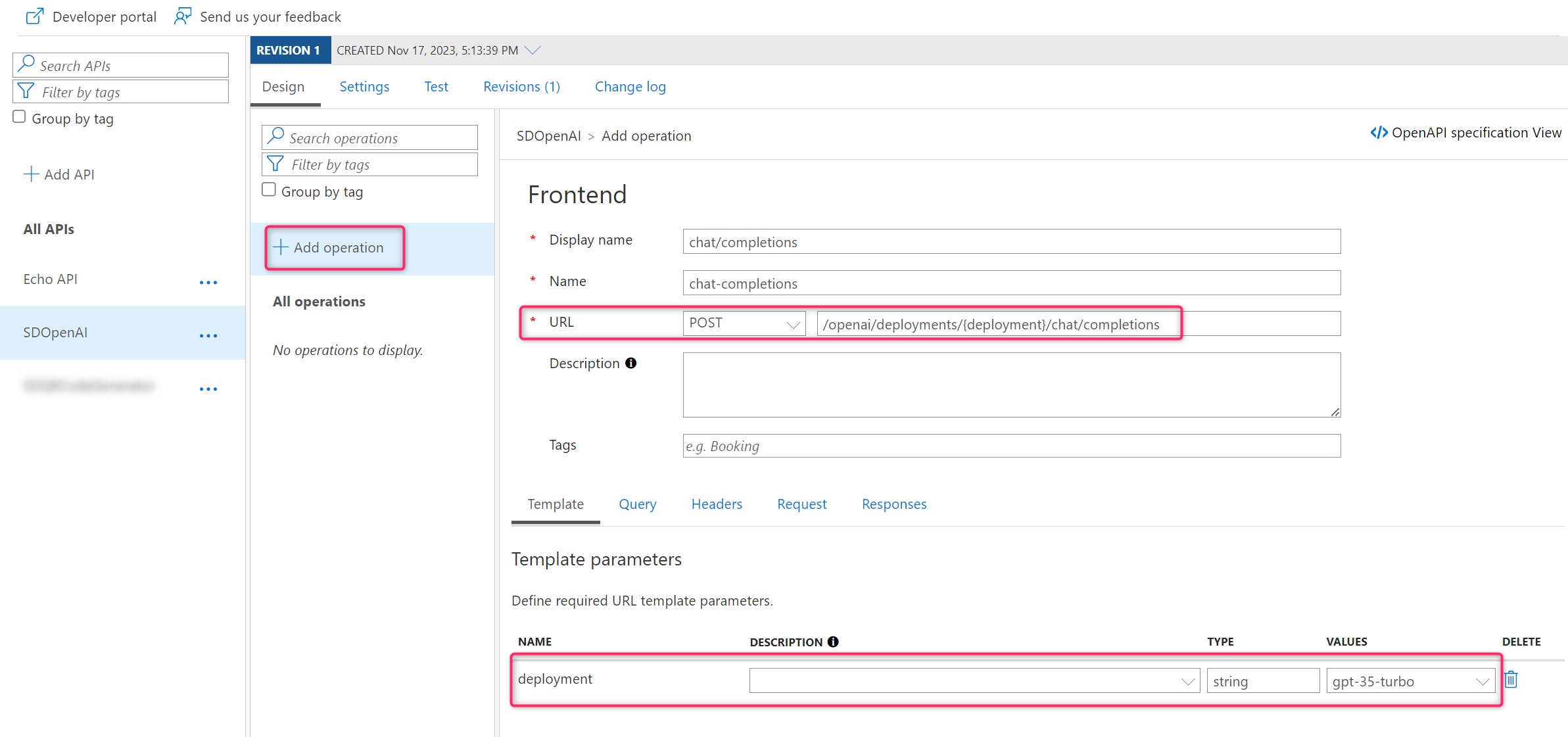
Task: Expand the revision created date chevron
Action: click(533, 50)
